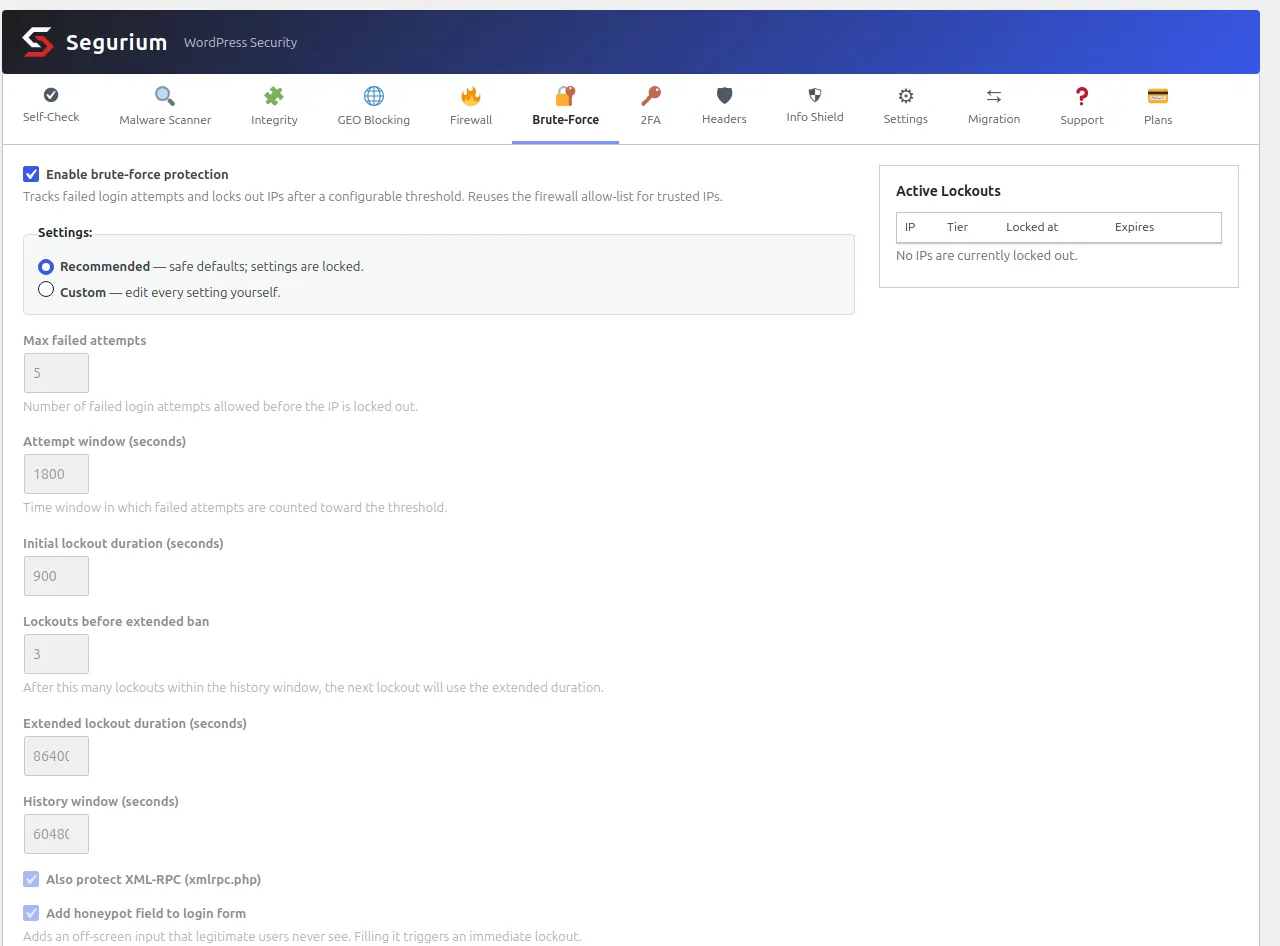Open Info Shield icon
This screenshot has width=1280, height=946.
point(815,95)
